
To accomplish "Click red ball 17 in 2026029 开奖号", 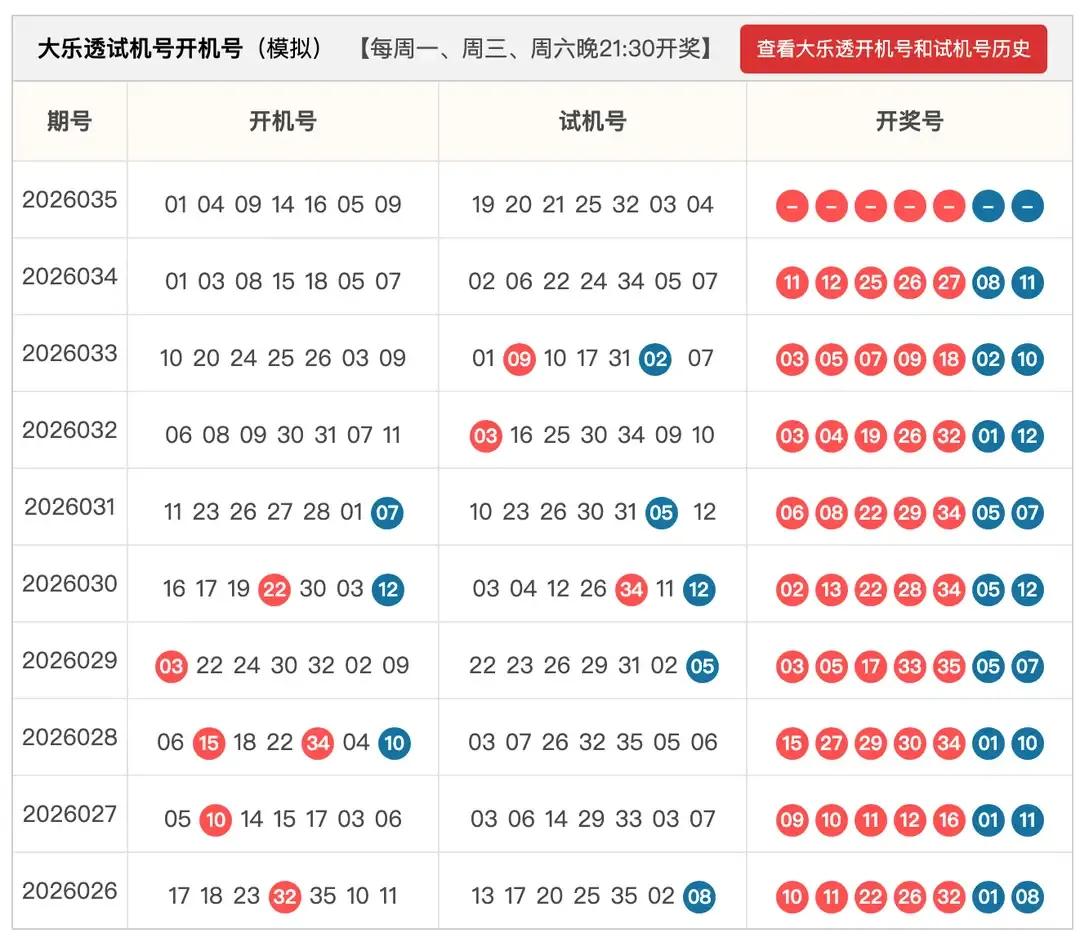I will click(871, 666).
